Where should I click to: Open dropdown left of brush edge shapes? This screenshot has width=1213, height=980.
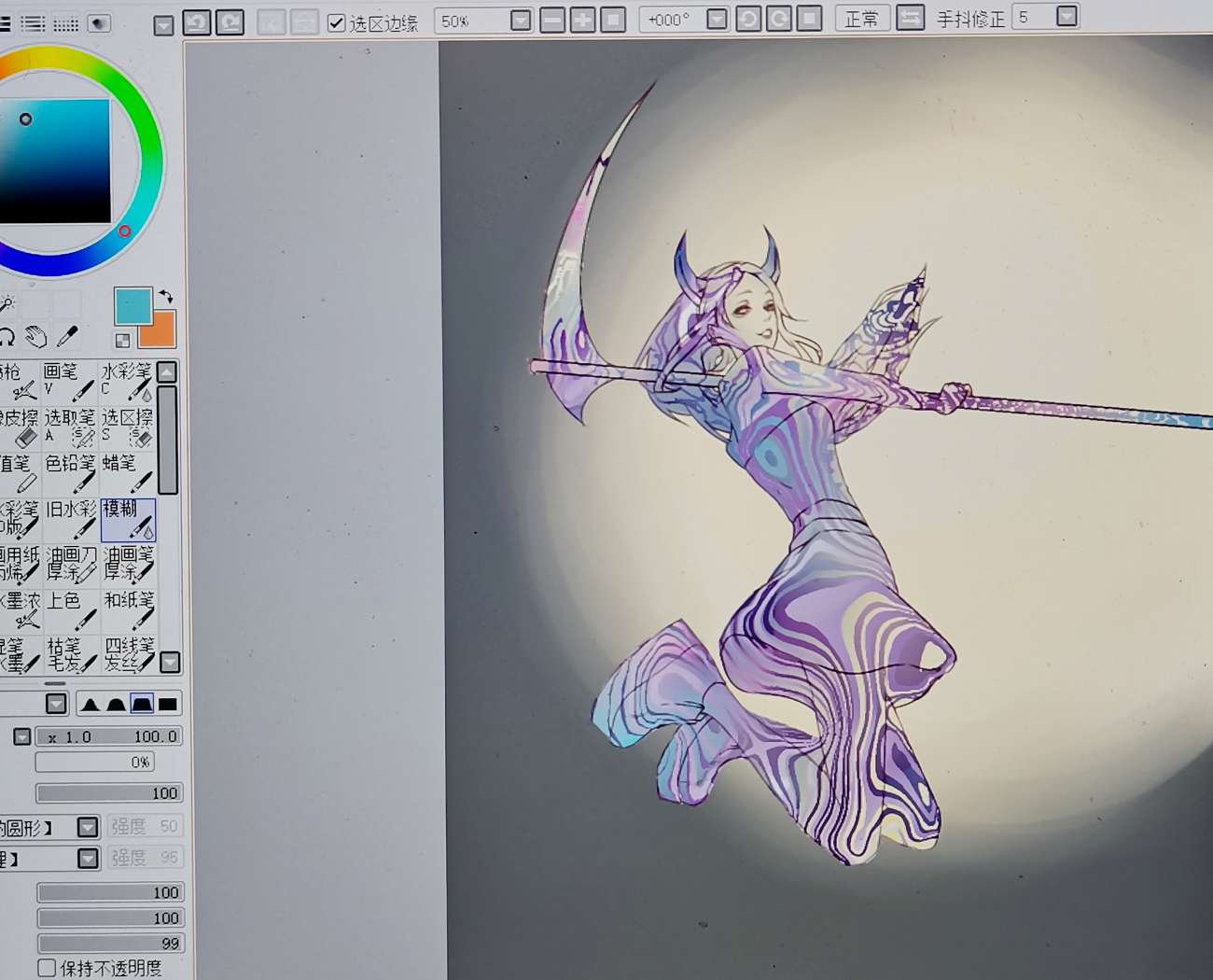coord(56,704)
